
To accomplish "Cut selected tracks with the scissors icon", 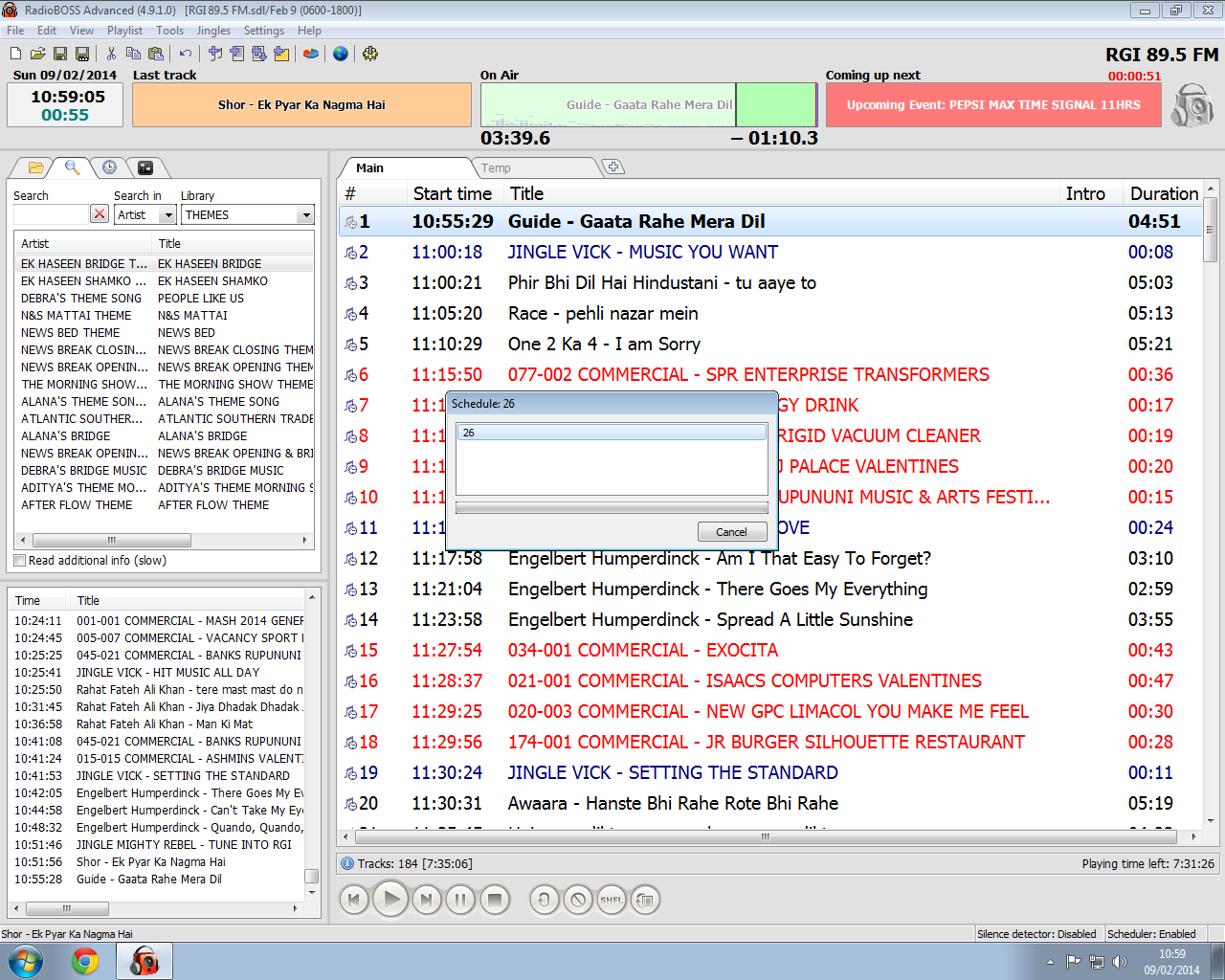I will (x=111, y=54).
